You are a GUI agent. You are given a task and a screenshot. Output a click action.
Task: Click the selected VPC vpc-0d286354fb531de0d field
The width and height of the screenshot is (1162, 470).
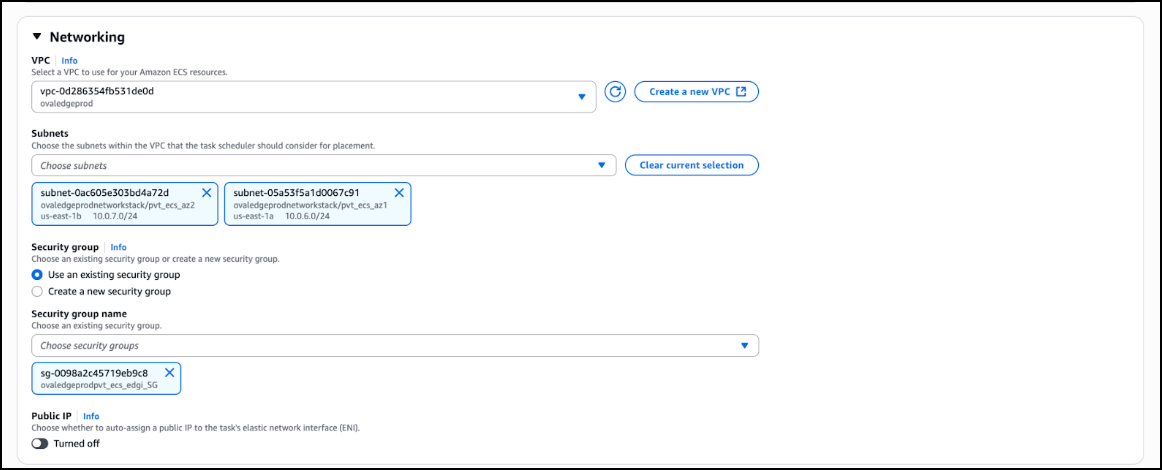pos(300,96)
